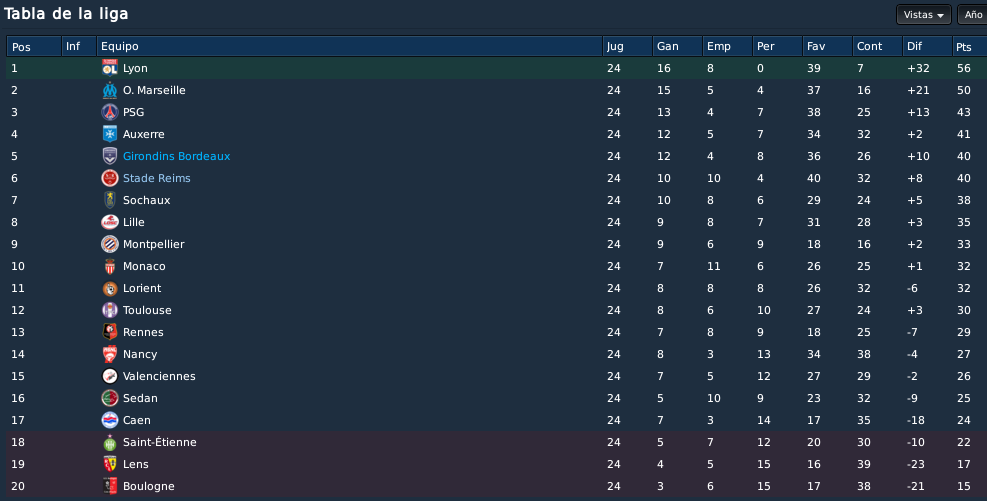Click the Monaco club crest icon
Screen dimensions: 987x501
(110, 266)
